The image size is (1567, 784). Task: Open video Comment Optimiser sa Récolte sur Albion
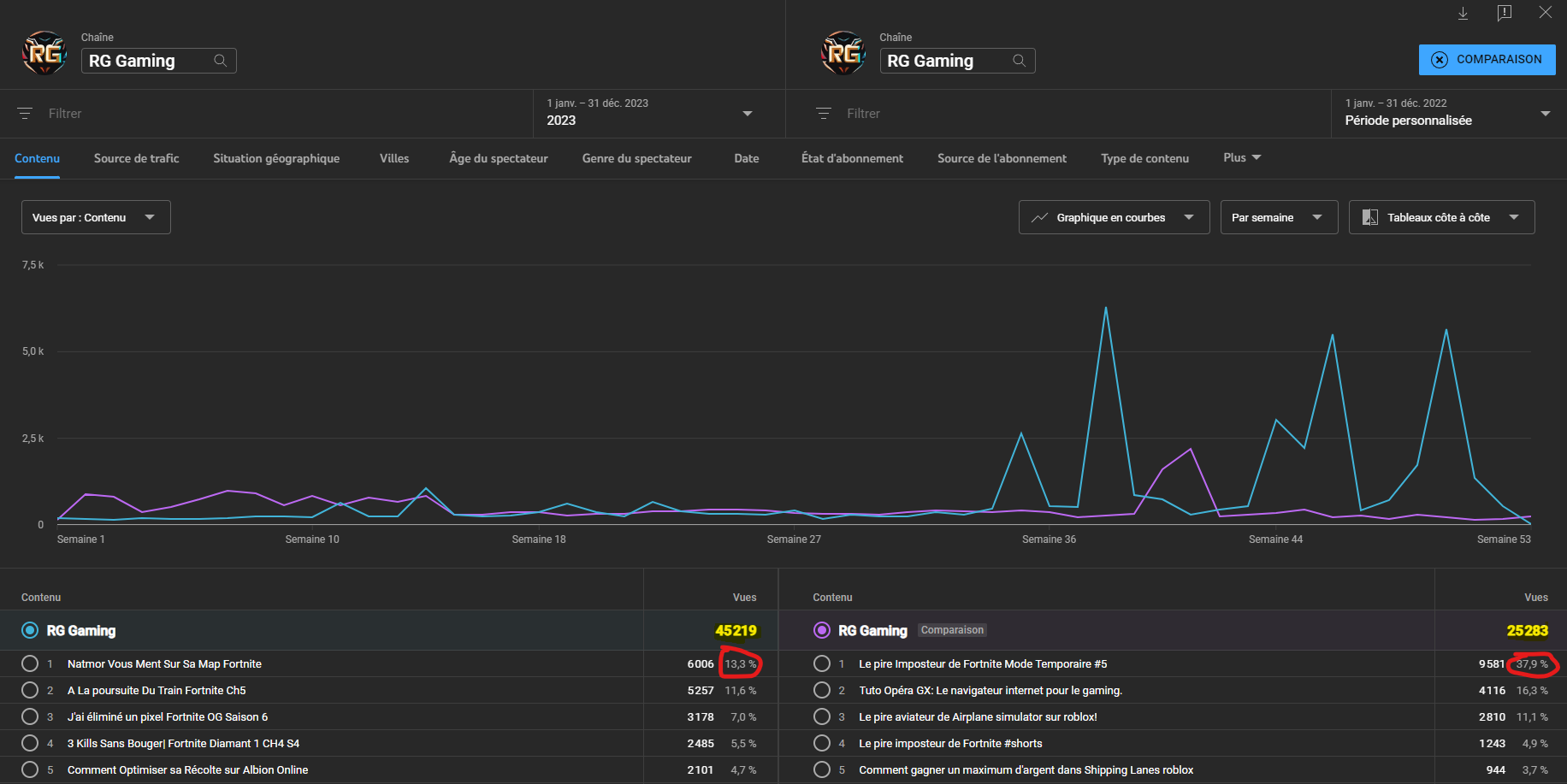coord(187,770)
